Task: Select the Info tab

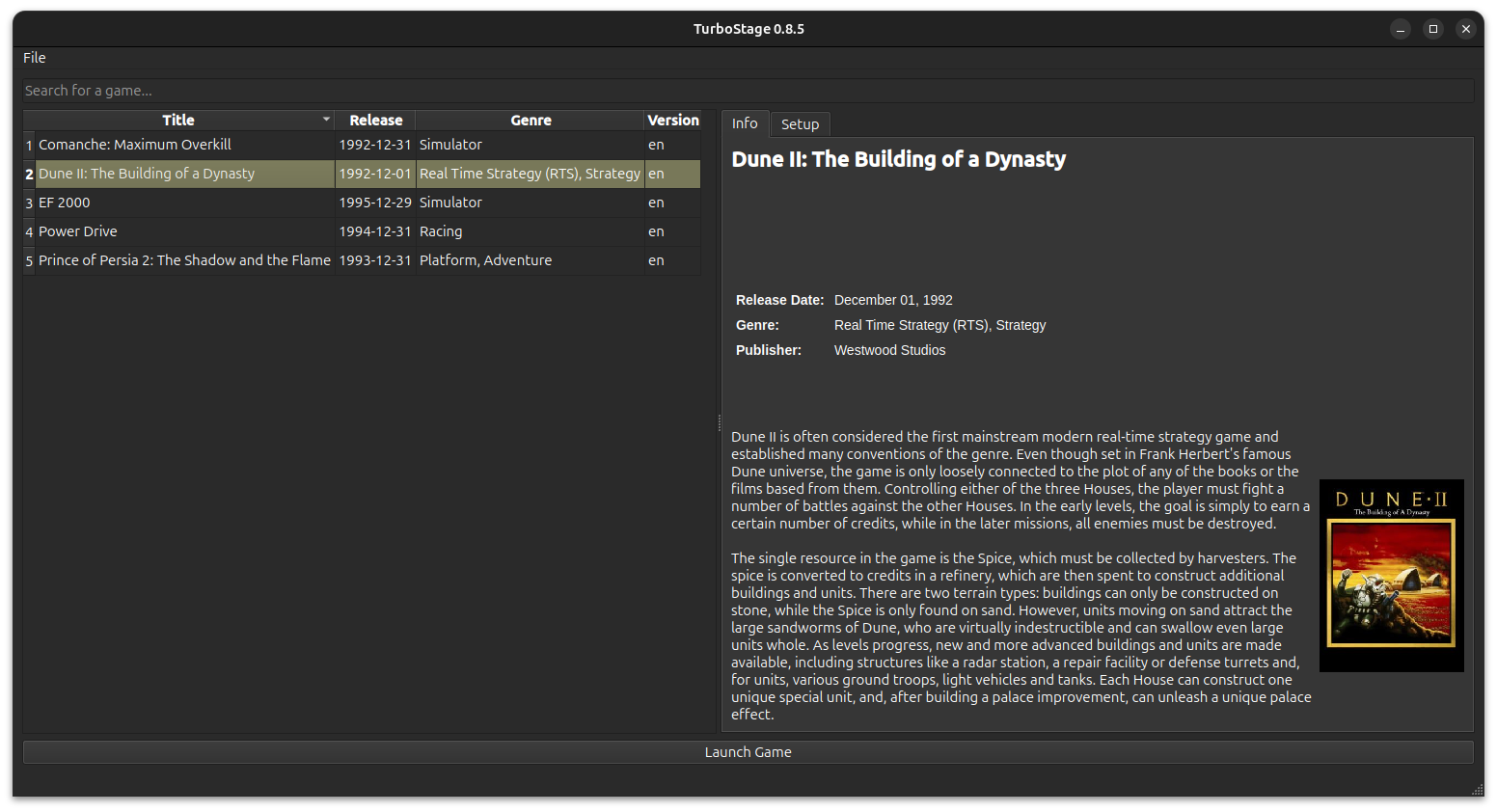Action: tap(745, 123)
